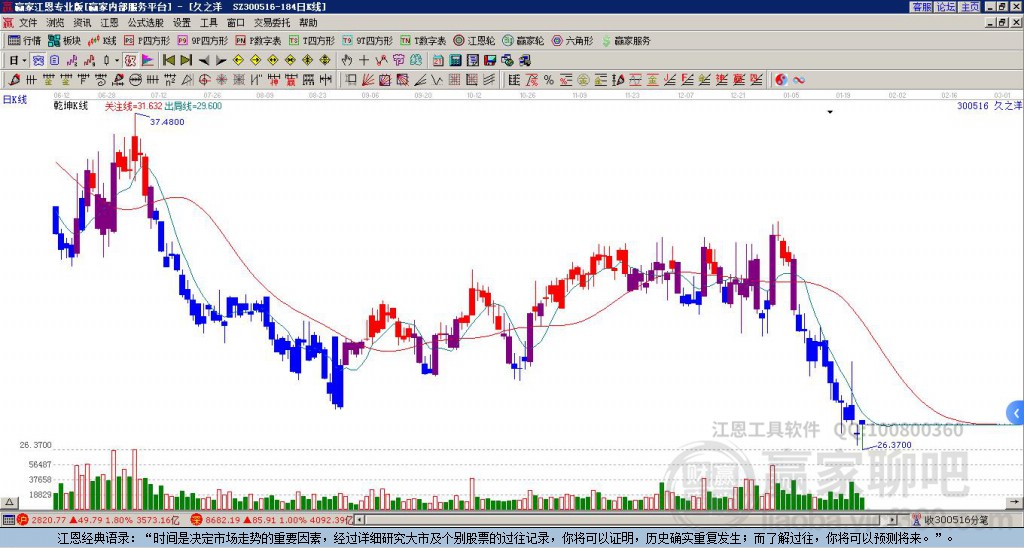Click the 收300516分笔 status item
Viewport: 1024px width, 548px height.
(x=950, y=520)
